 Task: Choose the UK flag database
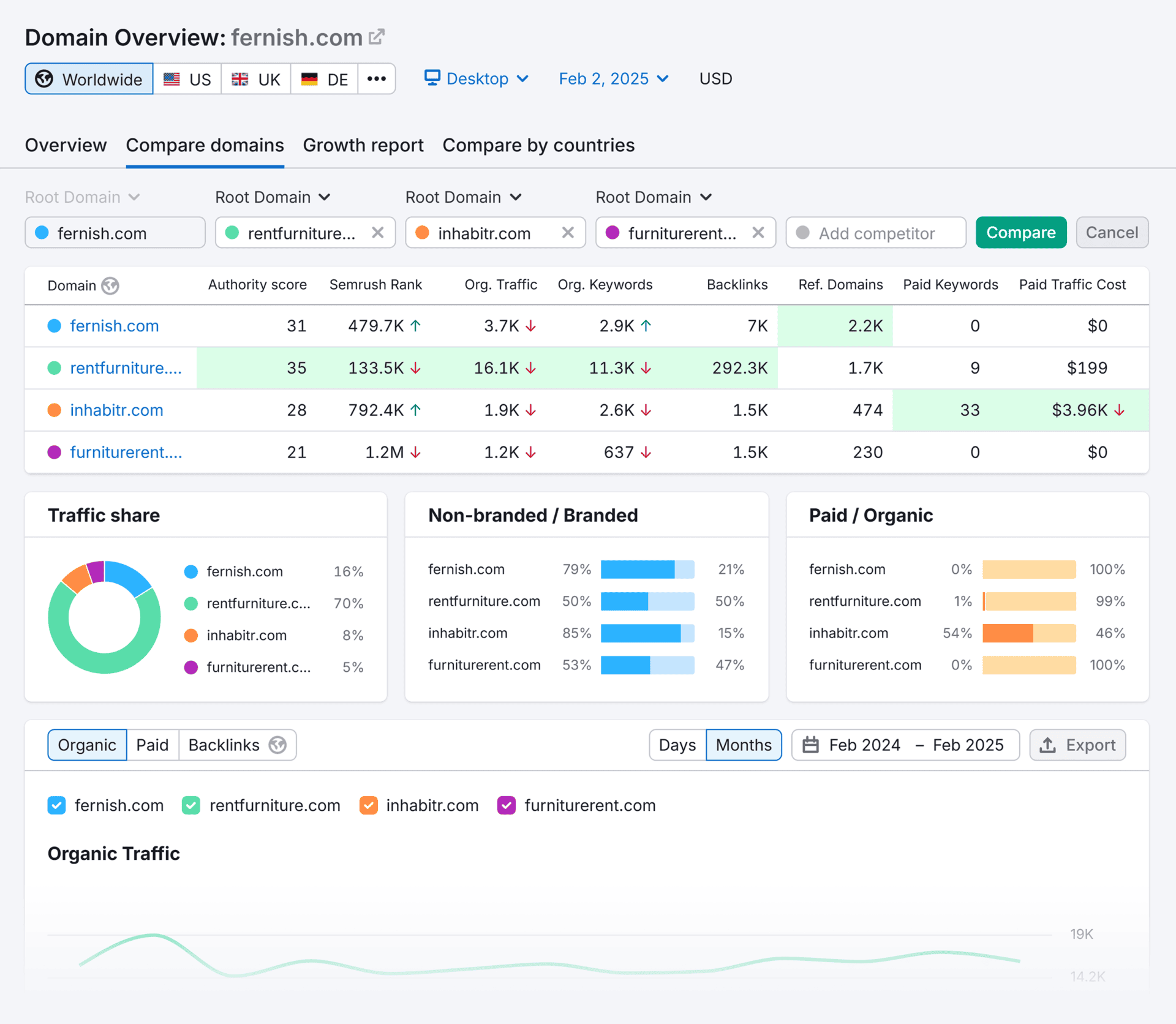tap(256, 79)
